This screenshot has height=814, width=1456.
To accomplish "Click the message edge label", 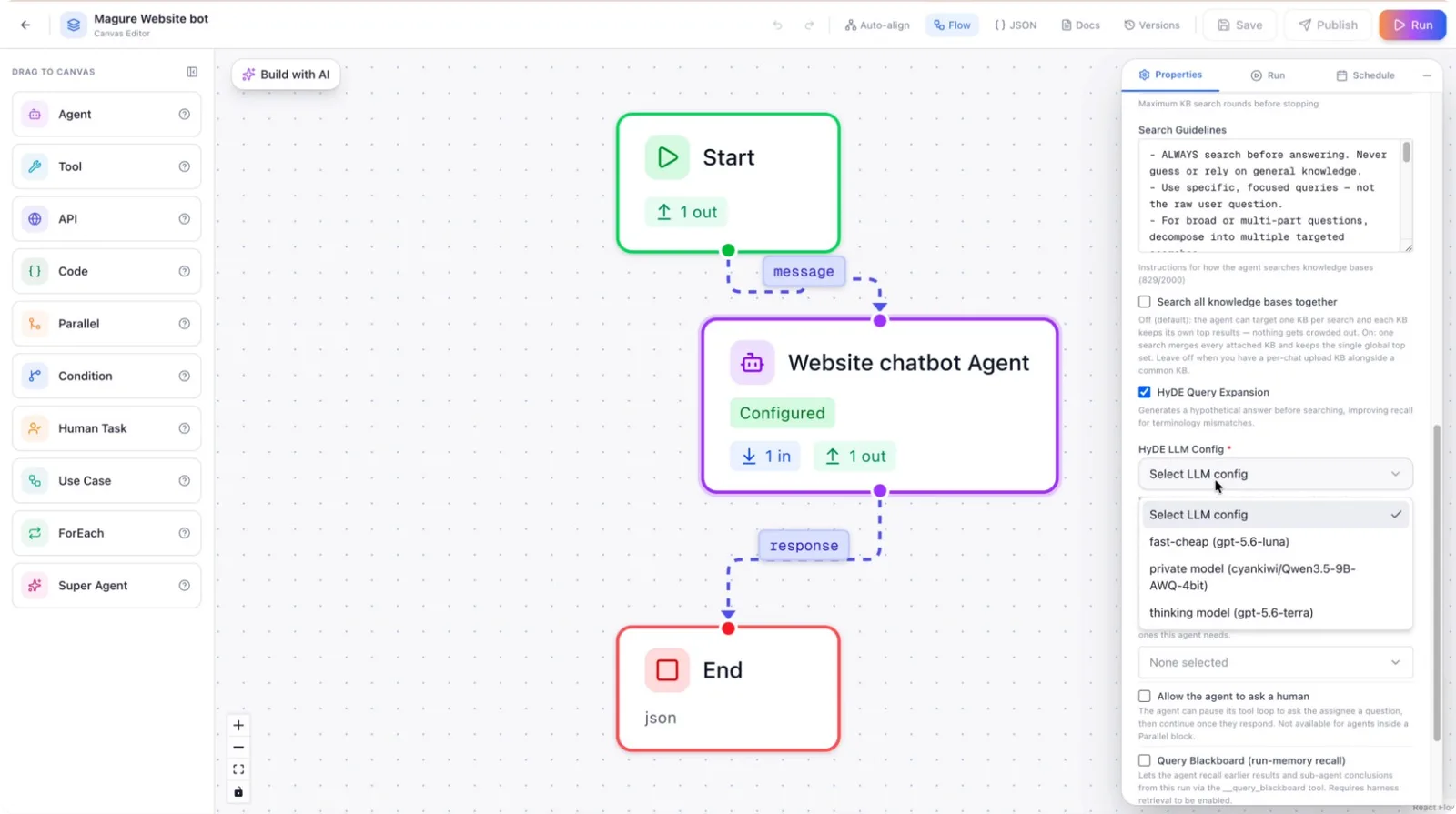I will (x=804, y=271).
